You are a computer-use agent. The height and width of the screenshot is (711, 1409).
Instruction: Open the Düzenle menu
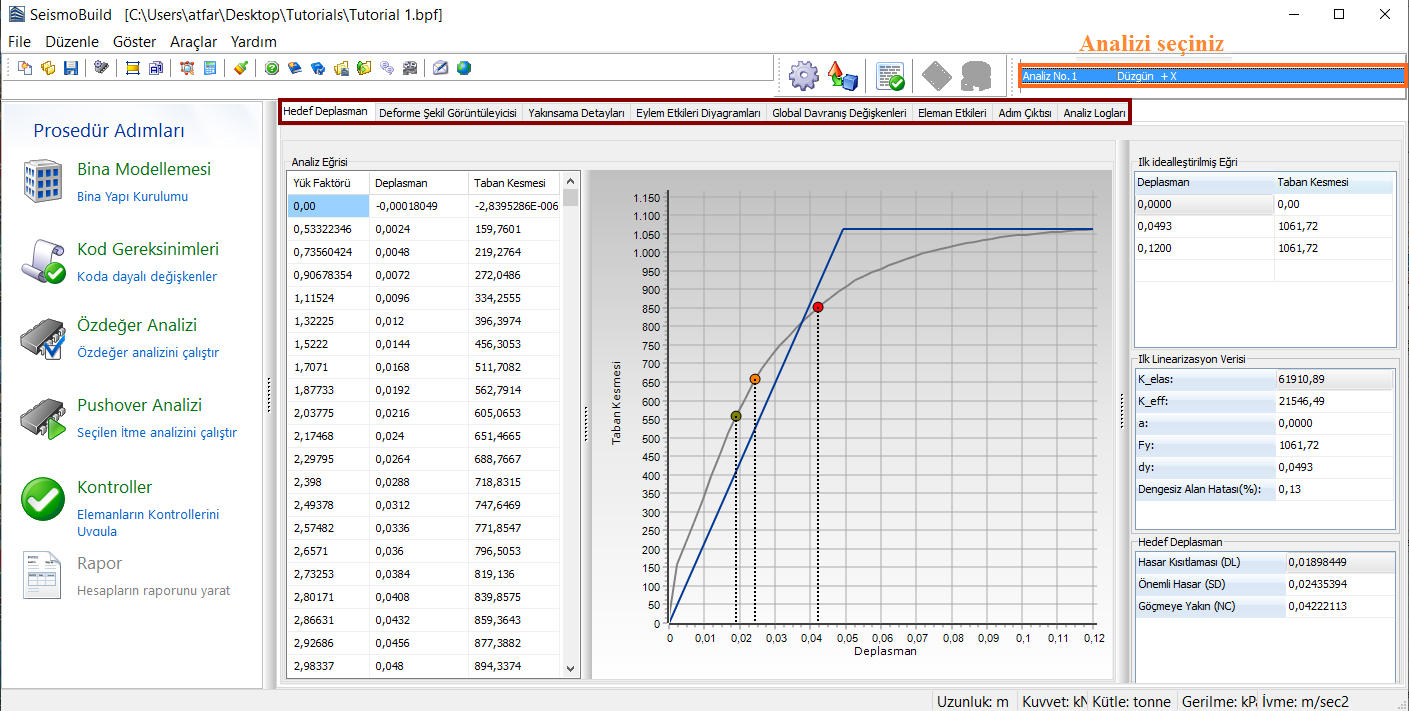click(x=73, y=42)
